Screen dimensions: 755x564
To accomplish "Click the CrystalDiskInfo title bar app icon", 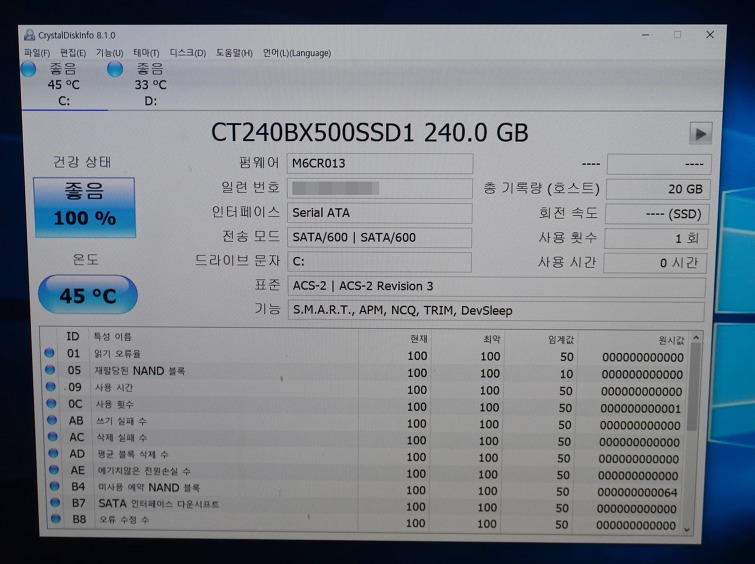I will coord(30,35).
